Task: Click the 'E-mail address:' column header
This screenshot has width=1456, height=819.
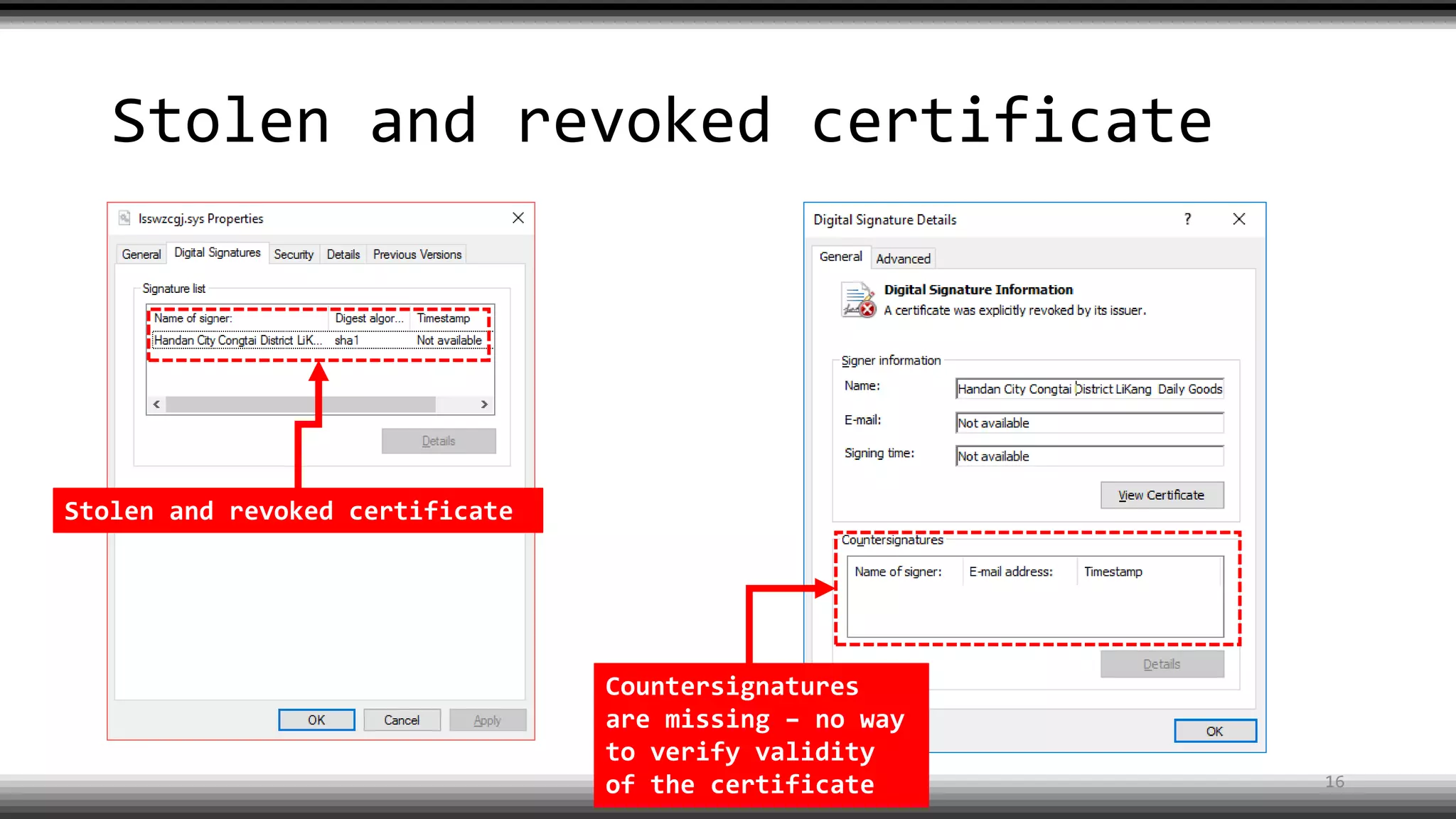Action: [x=1019, y=572]
